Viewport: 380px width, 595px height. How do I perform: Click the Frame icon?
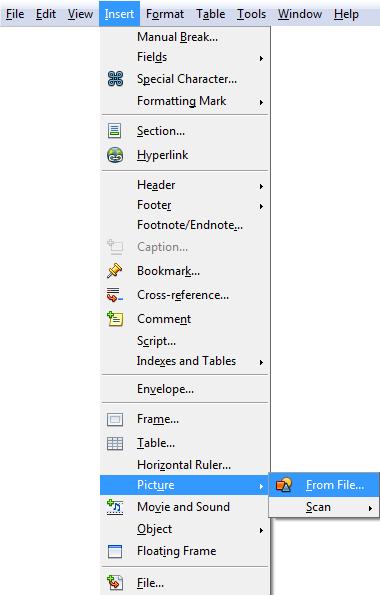click(x=115, y=419)
